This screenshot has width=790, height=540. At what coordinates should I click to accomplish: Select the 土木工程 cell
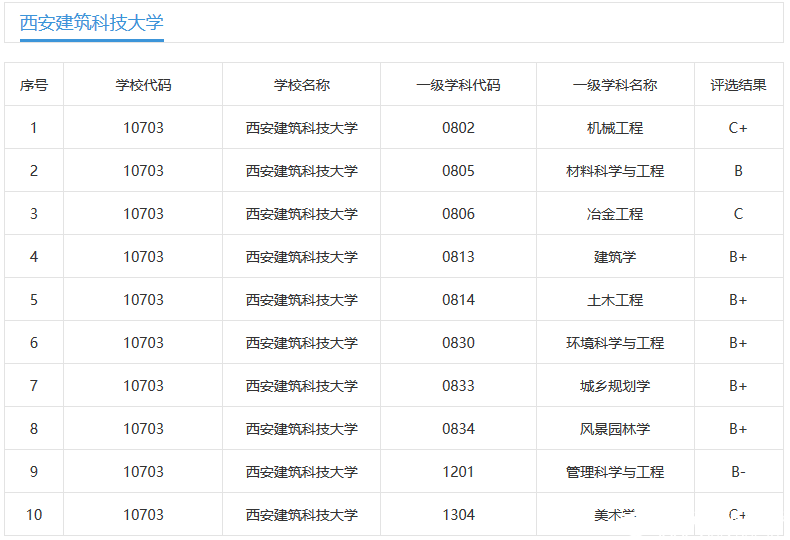coord(615,300)
